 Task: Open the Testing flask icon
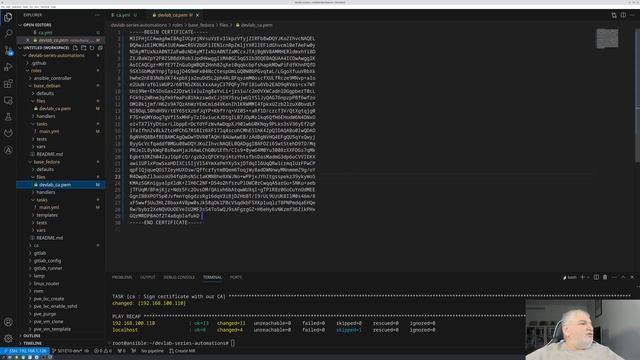(x=8, y=117)
